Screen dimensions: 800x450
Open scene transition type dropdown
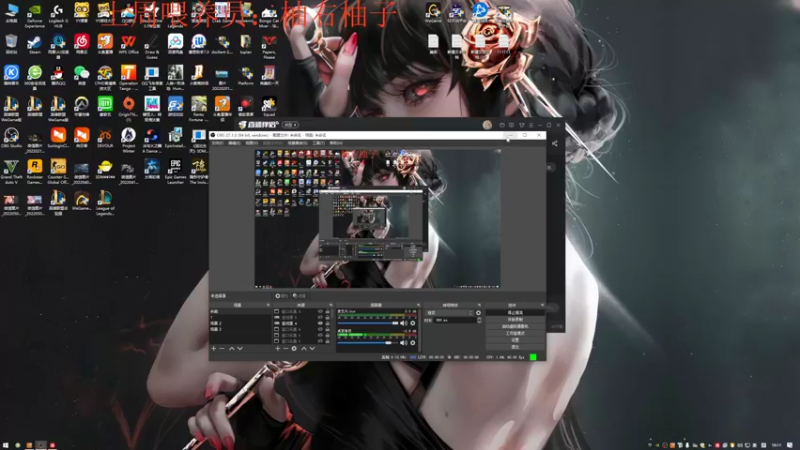point(449,313)
